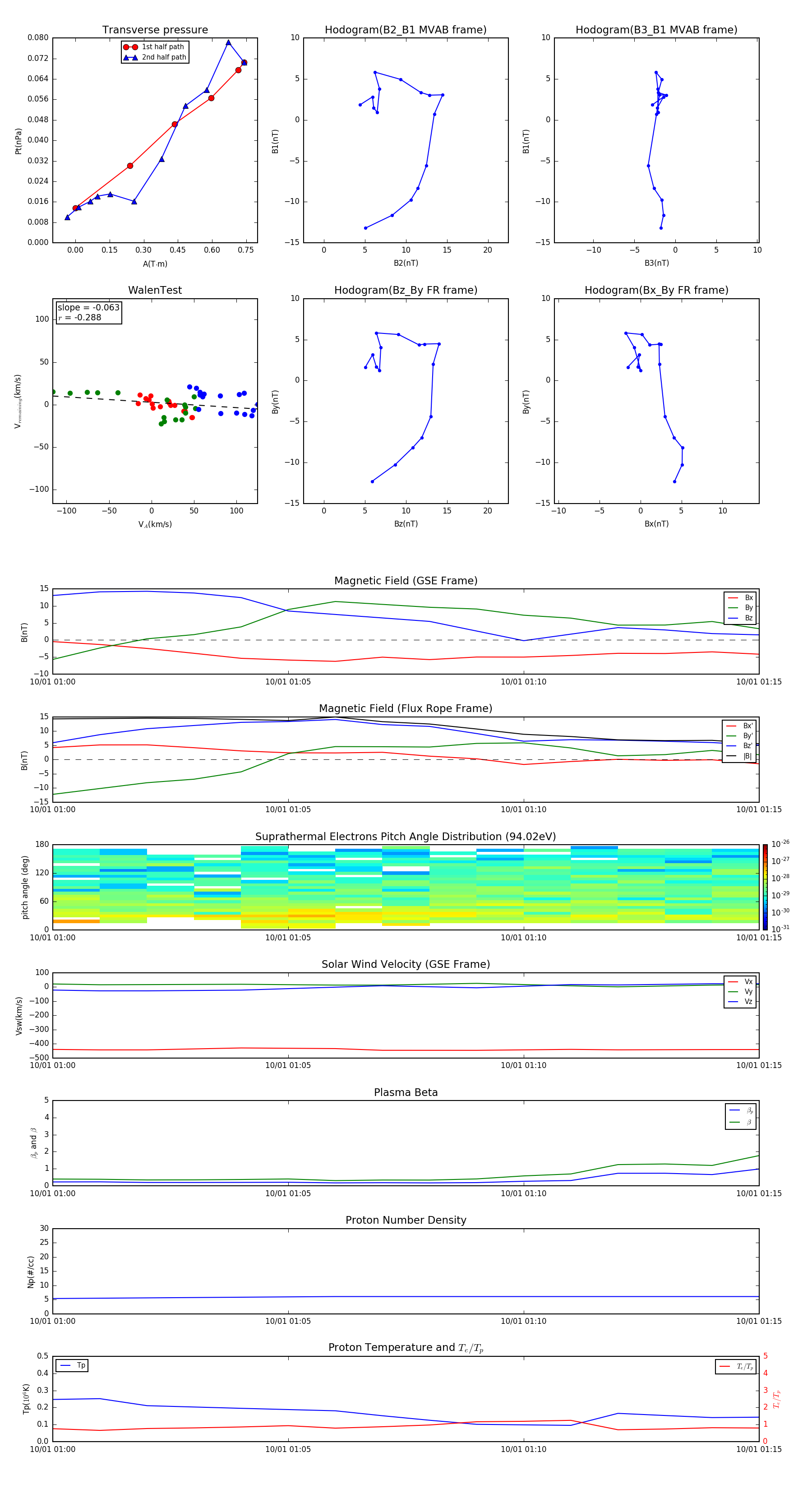Click 'Suprathermal Electrons Pitch Angle Distribution' title
Viewport: 812px width, 1489px height.
coord(406,837)
